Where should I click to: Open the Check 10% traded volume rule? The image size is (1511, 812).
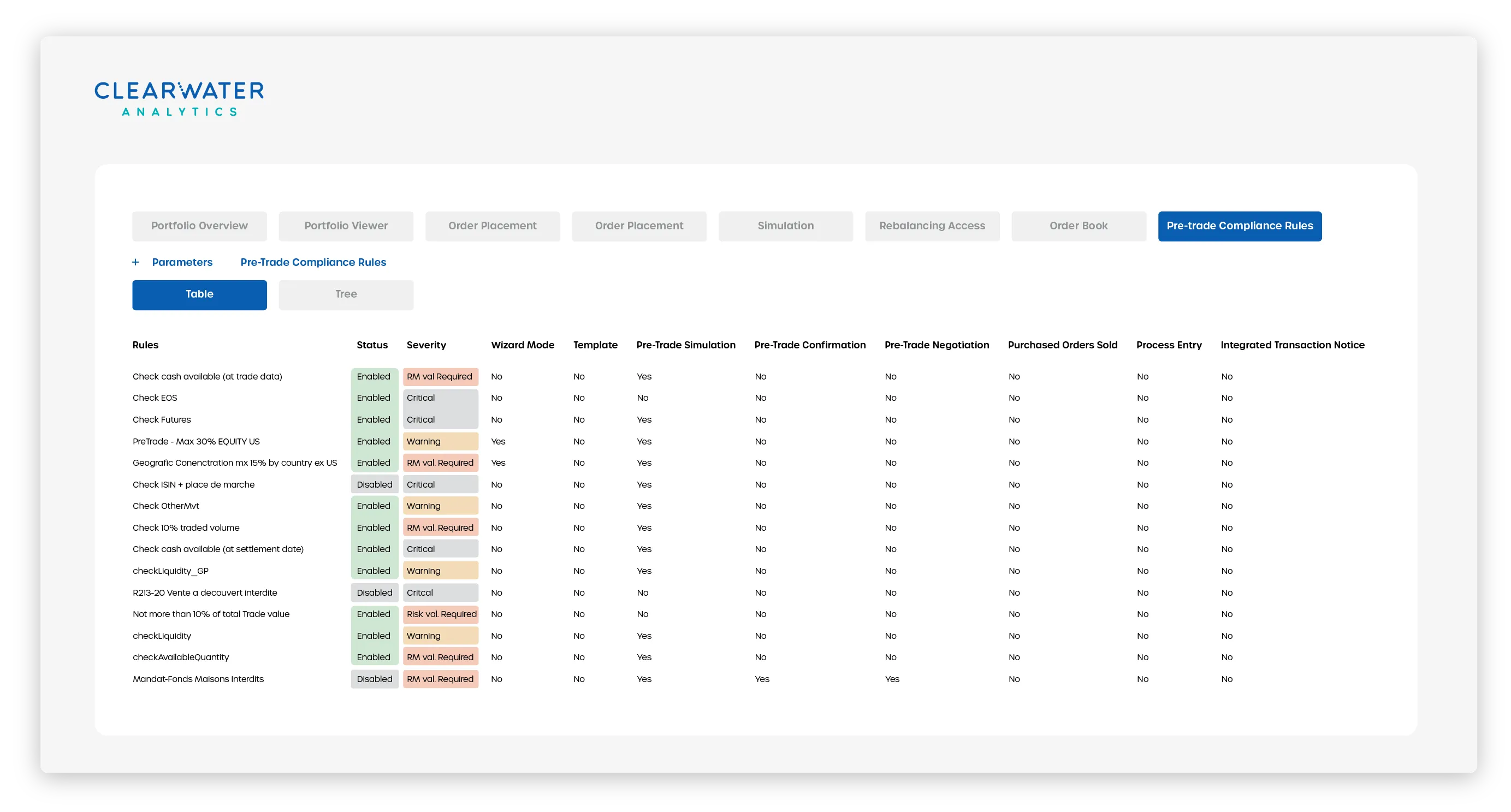186,527
